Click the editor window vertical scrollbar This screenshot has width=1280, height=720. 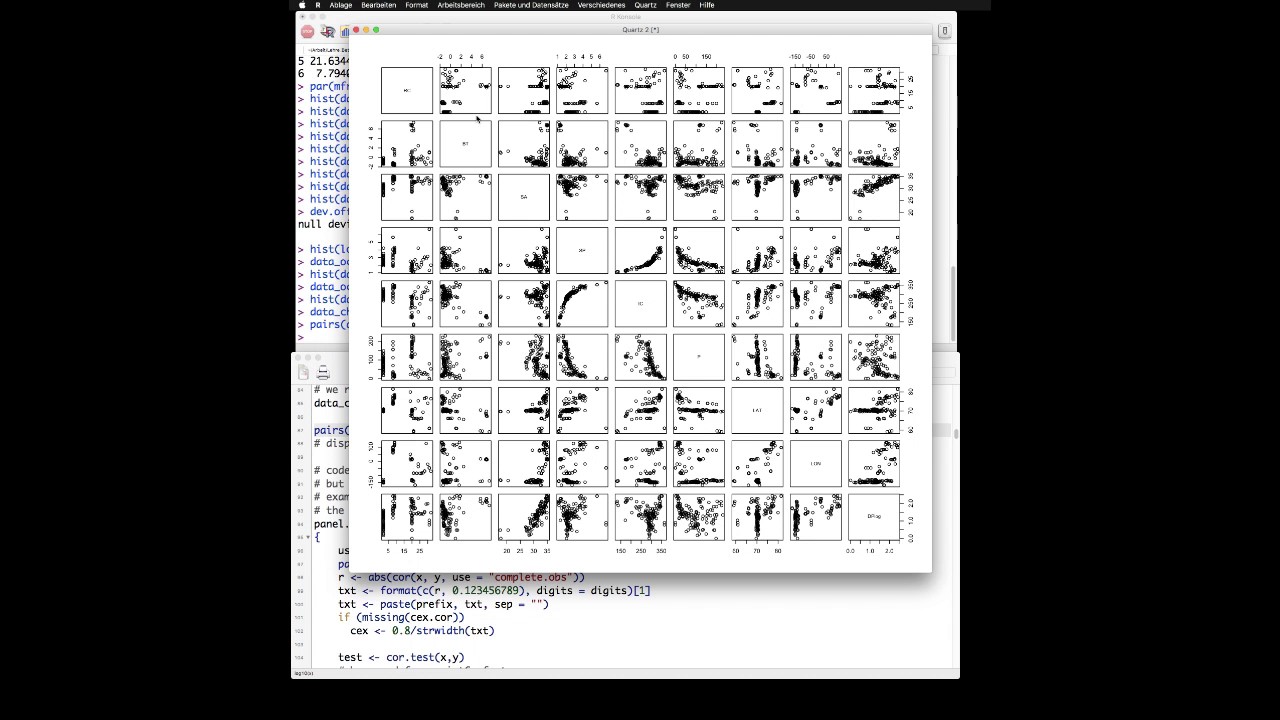955,434
